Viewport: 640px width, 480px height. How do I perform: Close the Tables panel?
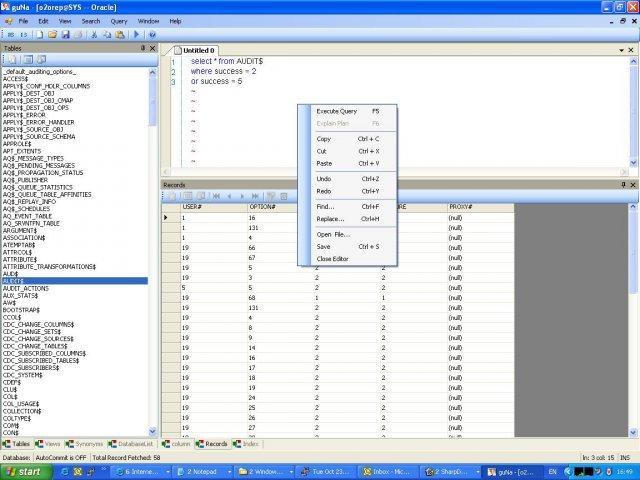(x=153, y=48)
